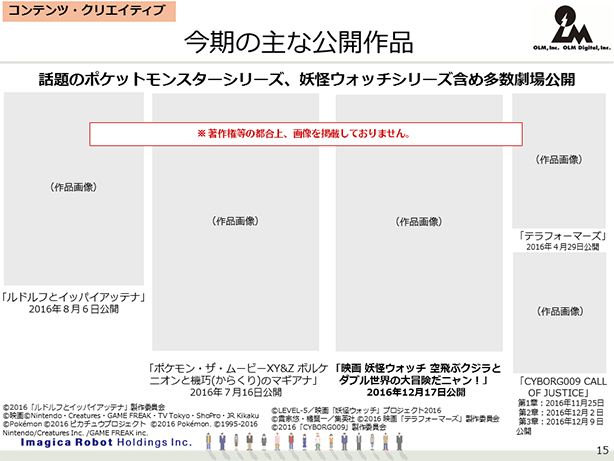
Task: Click the 「テラフォーマーズ」 caption
Action: point(563,236)
